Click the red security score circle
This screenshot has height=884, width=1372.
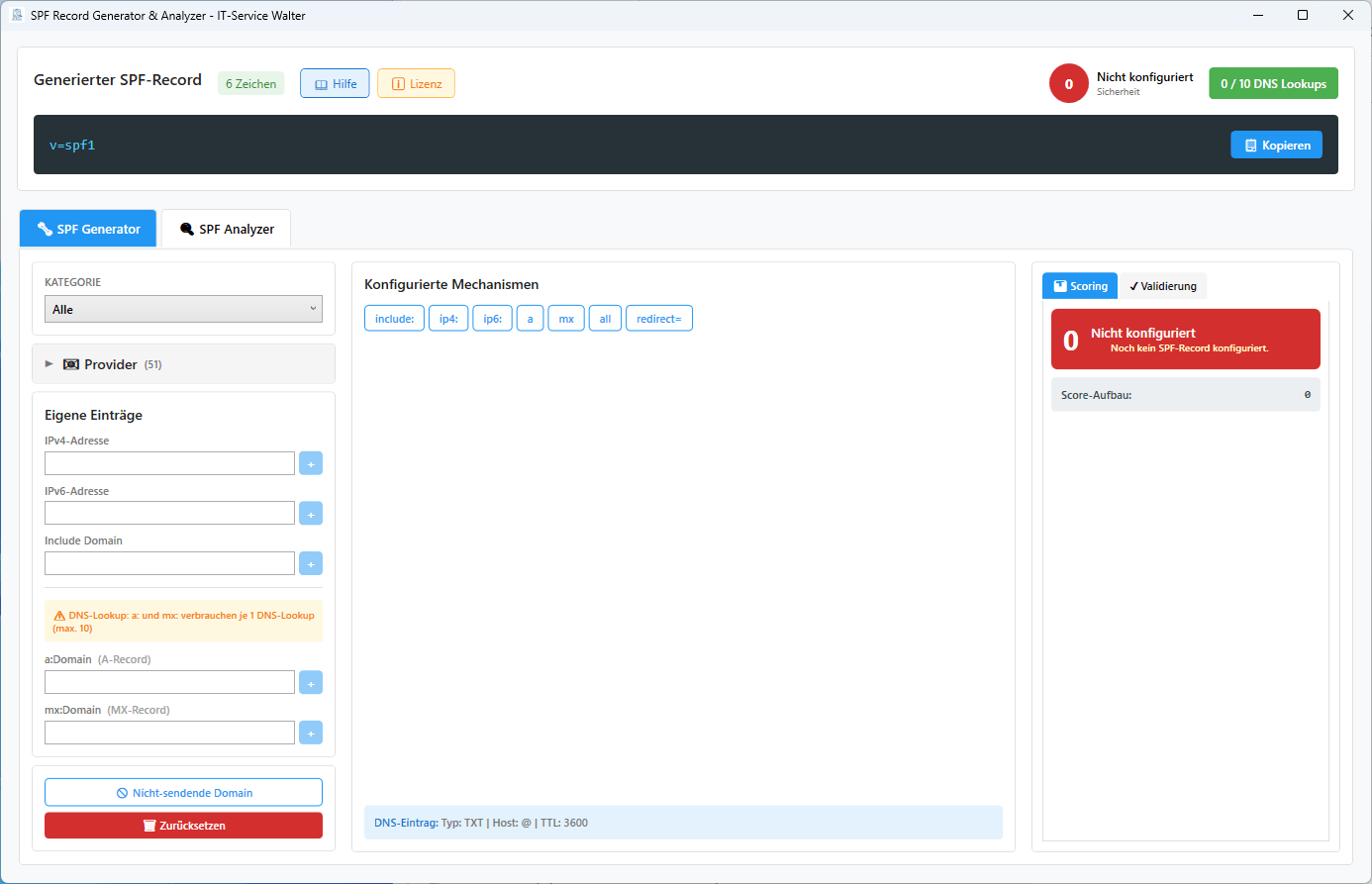pos(1068,84)
